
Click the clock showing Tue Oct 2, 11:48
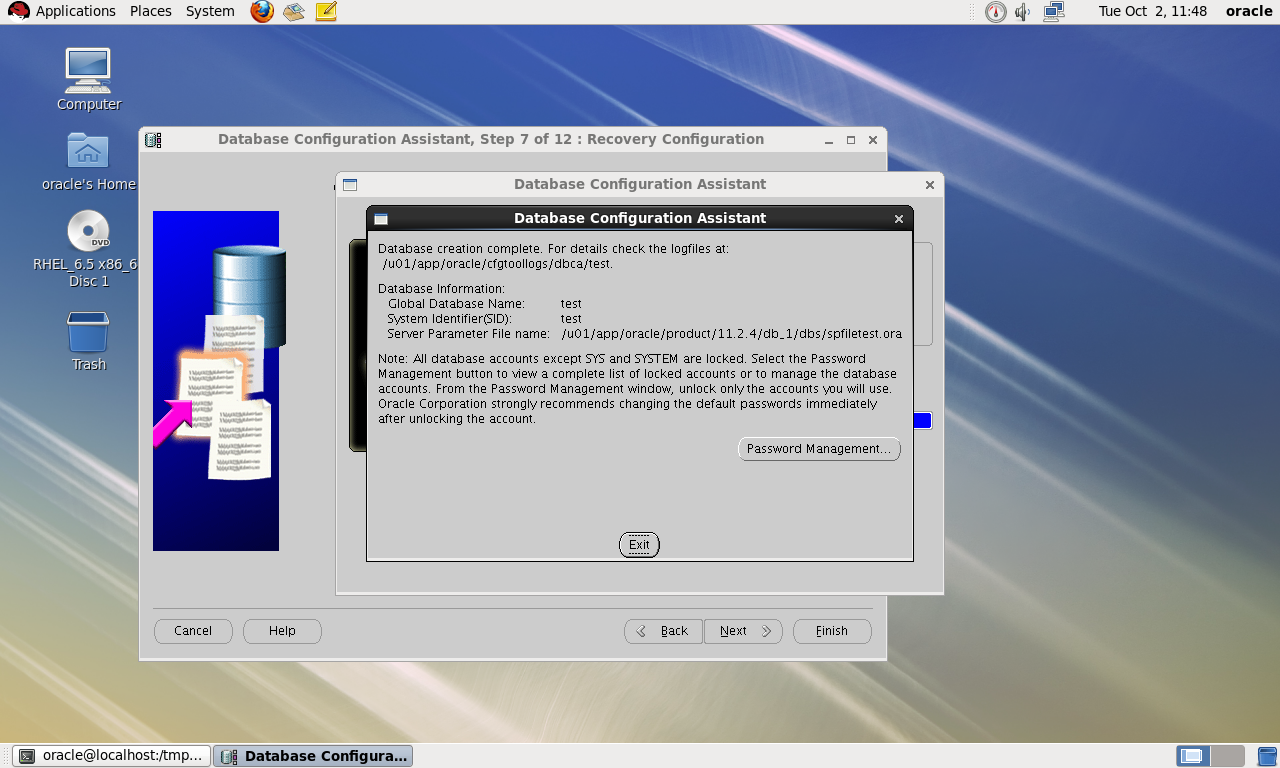(x=1152, y=11)
